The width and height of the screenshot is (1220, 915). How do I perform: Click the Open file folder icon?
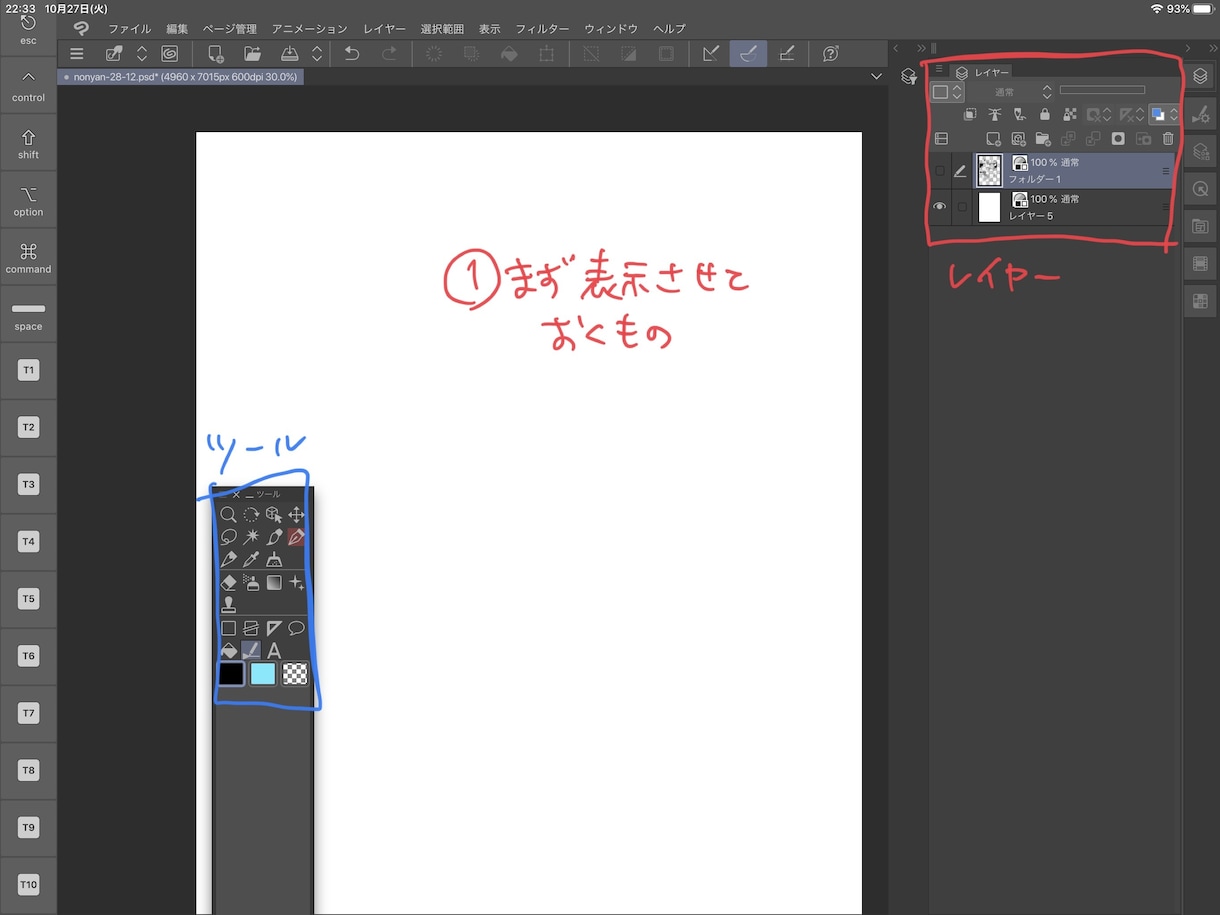coord(252,54)
